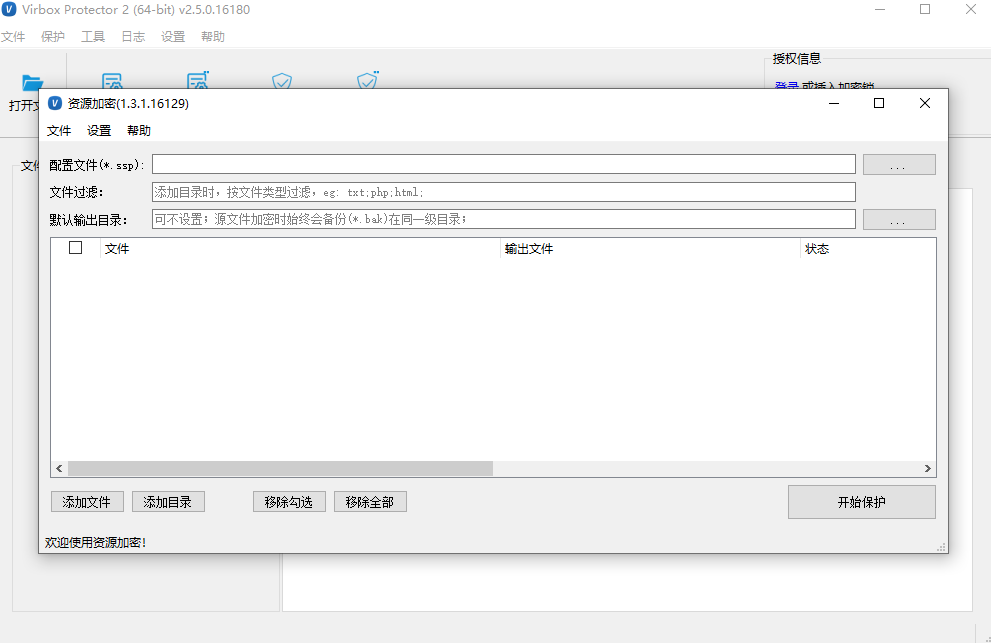Click the scroll-left arrow of file list
The height and width of the screenshot is (643, 991).
click(59, 468)
